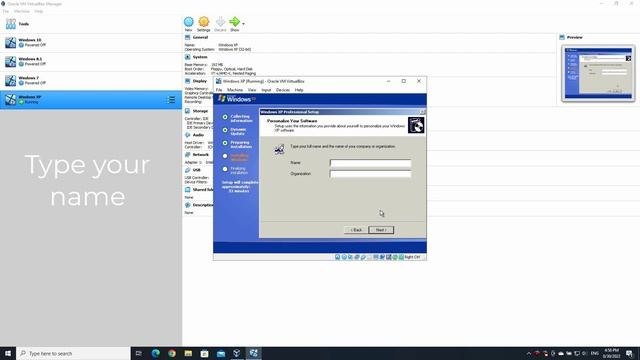
Task: Click the New machine toolbar icon
Action: 189,22
